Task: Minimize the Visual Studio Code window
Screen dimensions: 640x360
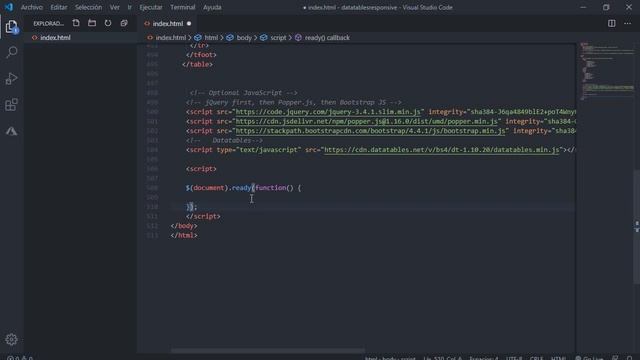Action: [x=583, y=7]
